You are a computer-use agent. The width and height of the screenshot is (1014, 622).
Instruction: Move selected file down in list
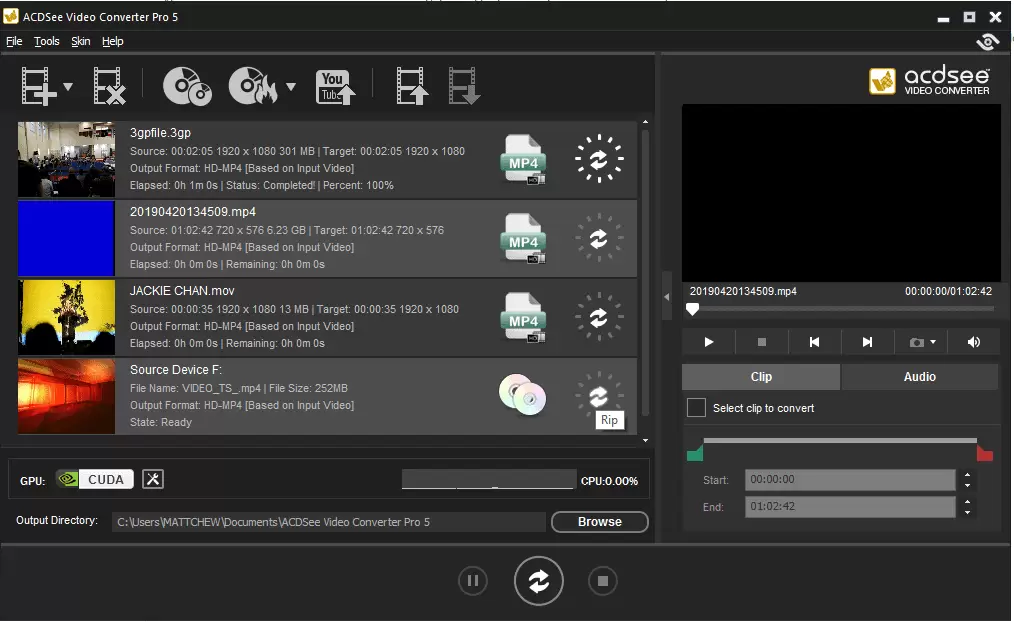464,85
